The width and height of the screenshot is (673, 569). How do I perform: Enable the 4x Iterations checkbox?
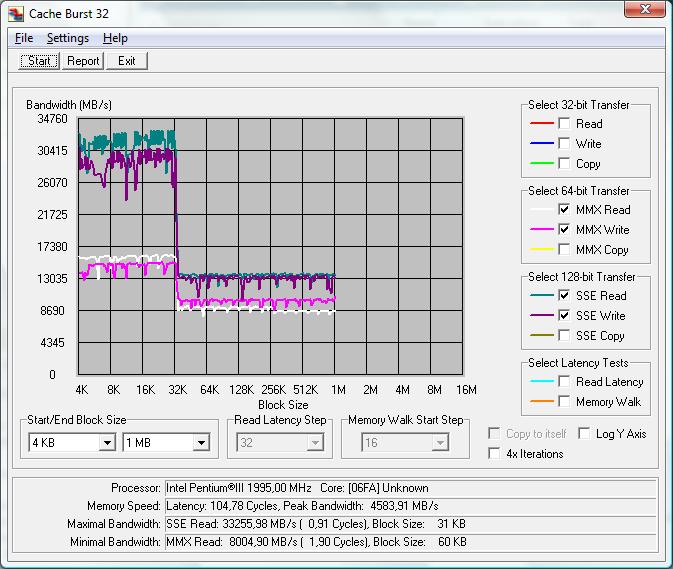pos(495,454)
